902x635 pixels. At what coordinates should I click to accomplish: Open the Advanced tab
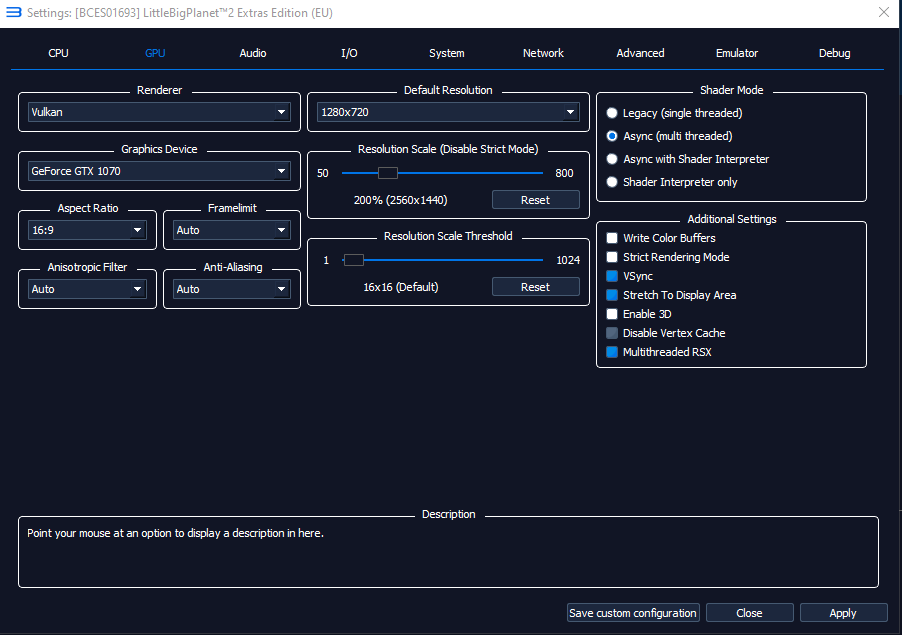point(640,53)
